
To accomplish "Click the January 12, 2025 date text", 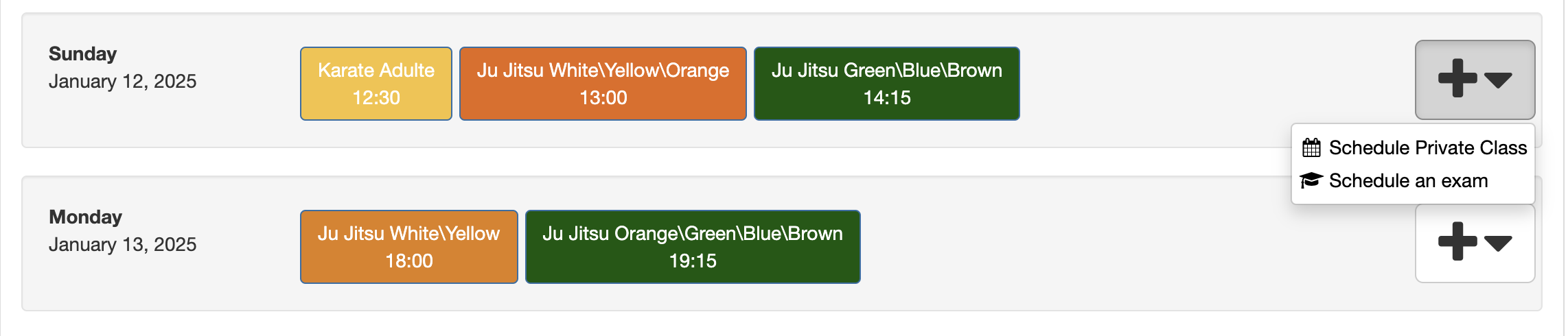I will [122, 82].
